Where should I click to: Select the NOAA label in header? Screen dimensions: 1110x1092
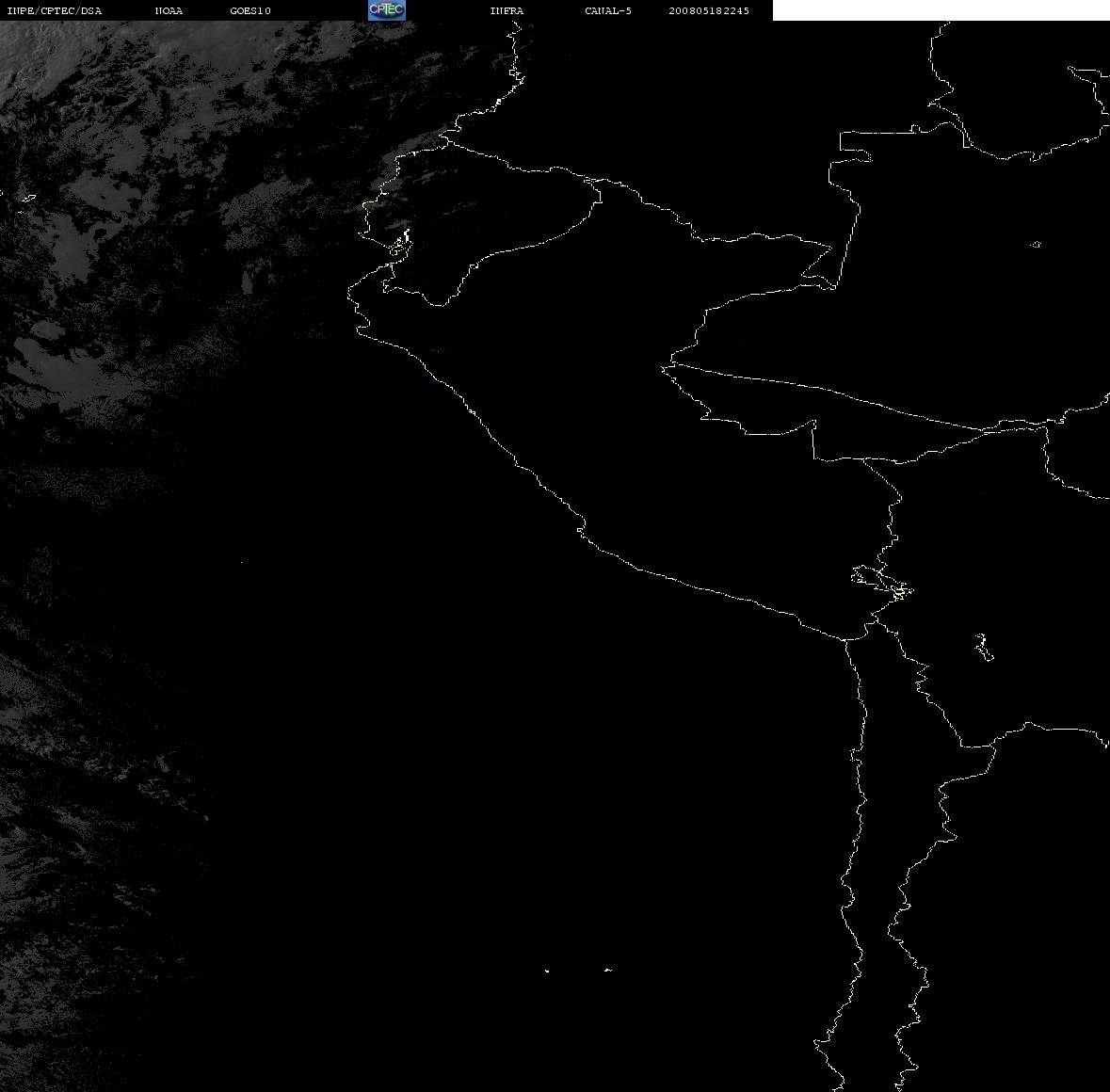[169, 10]
